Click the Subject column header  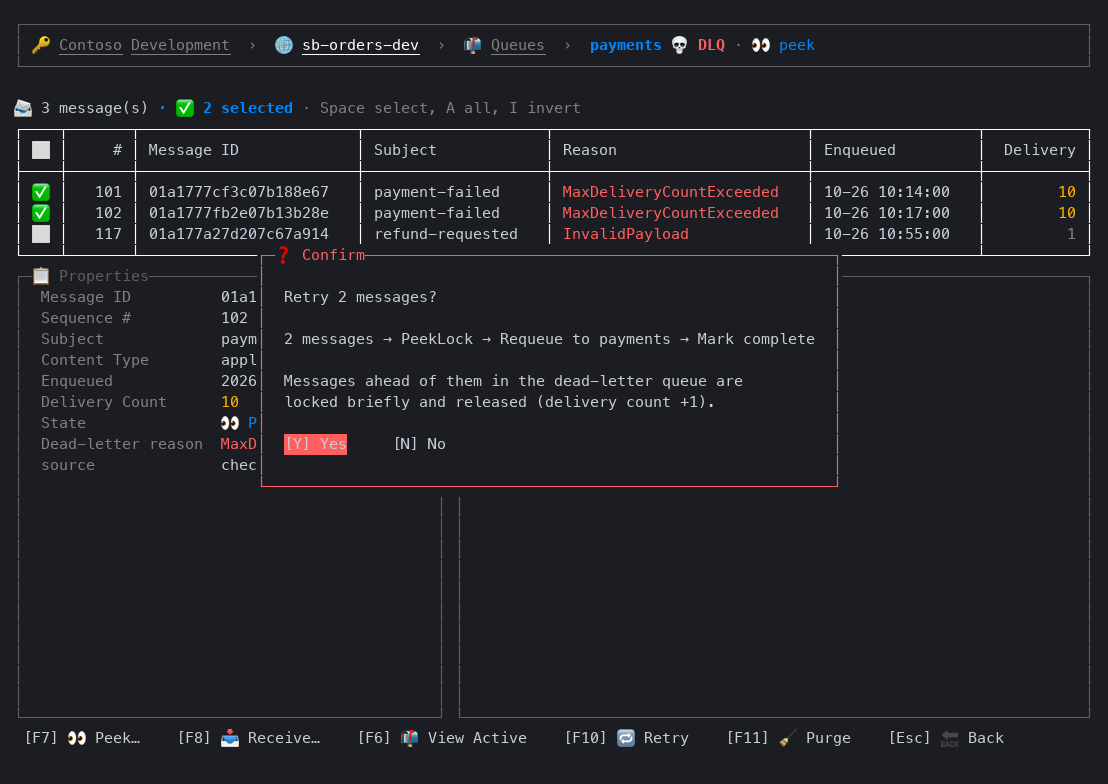[x=405, y=150]
